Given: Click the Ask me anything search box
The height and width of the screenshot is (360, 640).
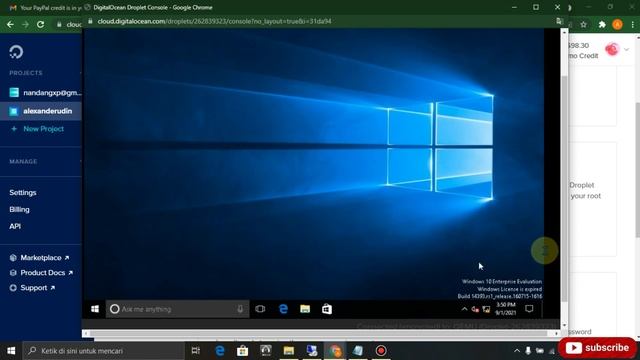Looking at the screenshot, I should point(177,309).
